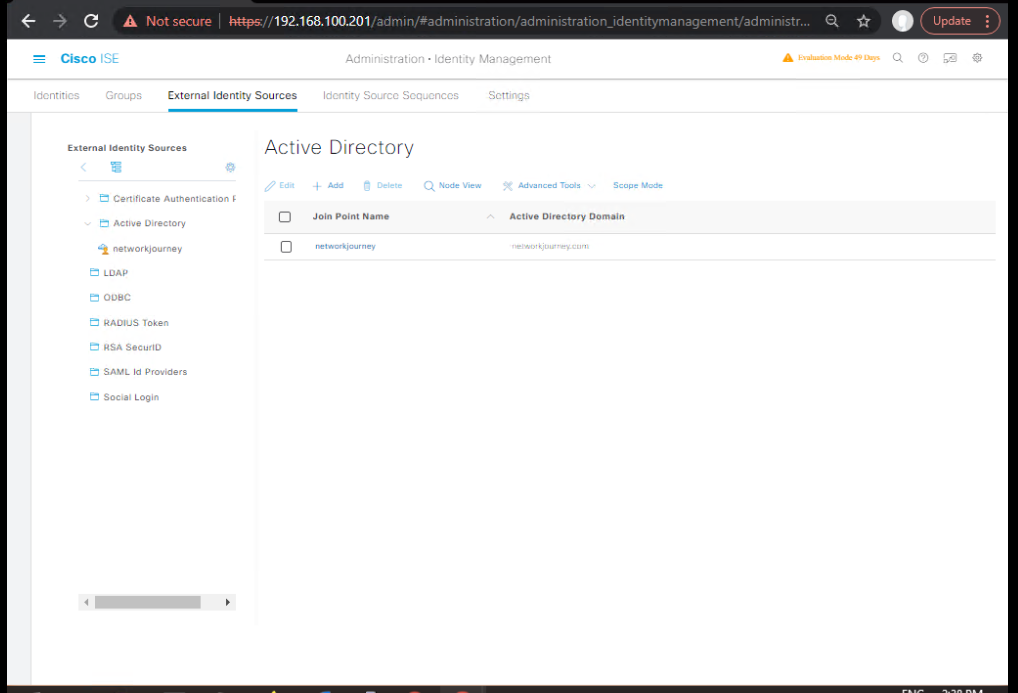Select the RSA SecurID tree item label
1018x693 pixels.
(x=132, y=347)
